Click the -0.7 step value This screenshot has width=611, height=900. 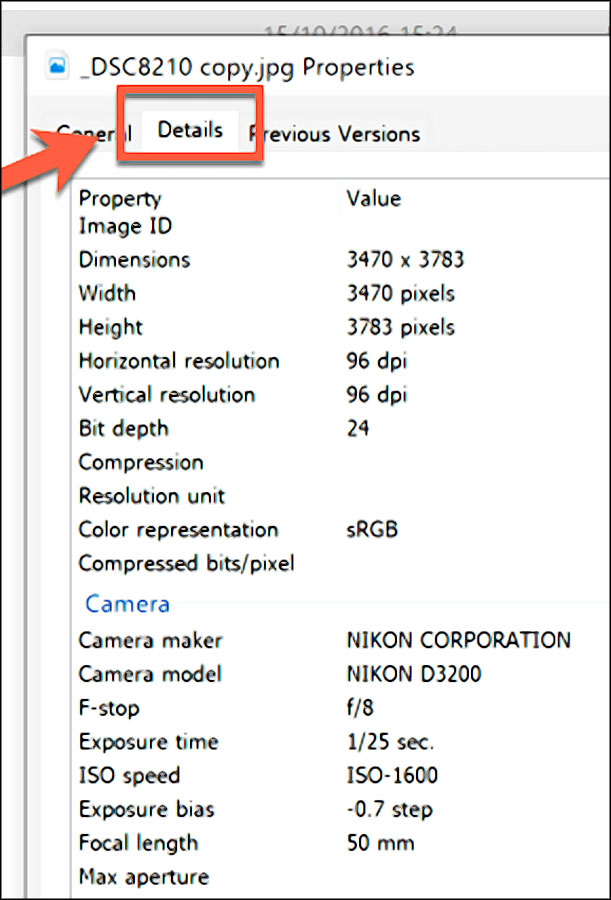(x=390, y=810)
